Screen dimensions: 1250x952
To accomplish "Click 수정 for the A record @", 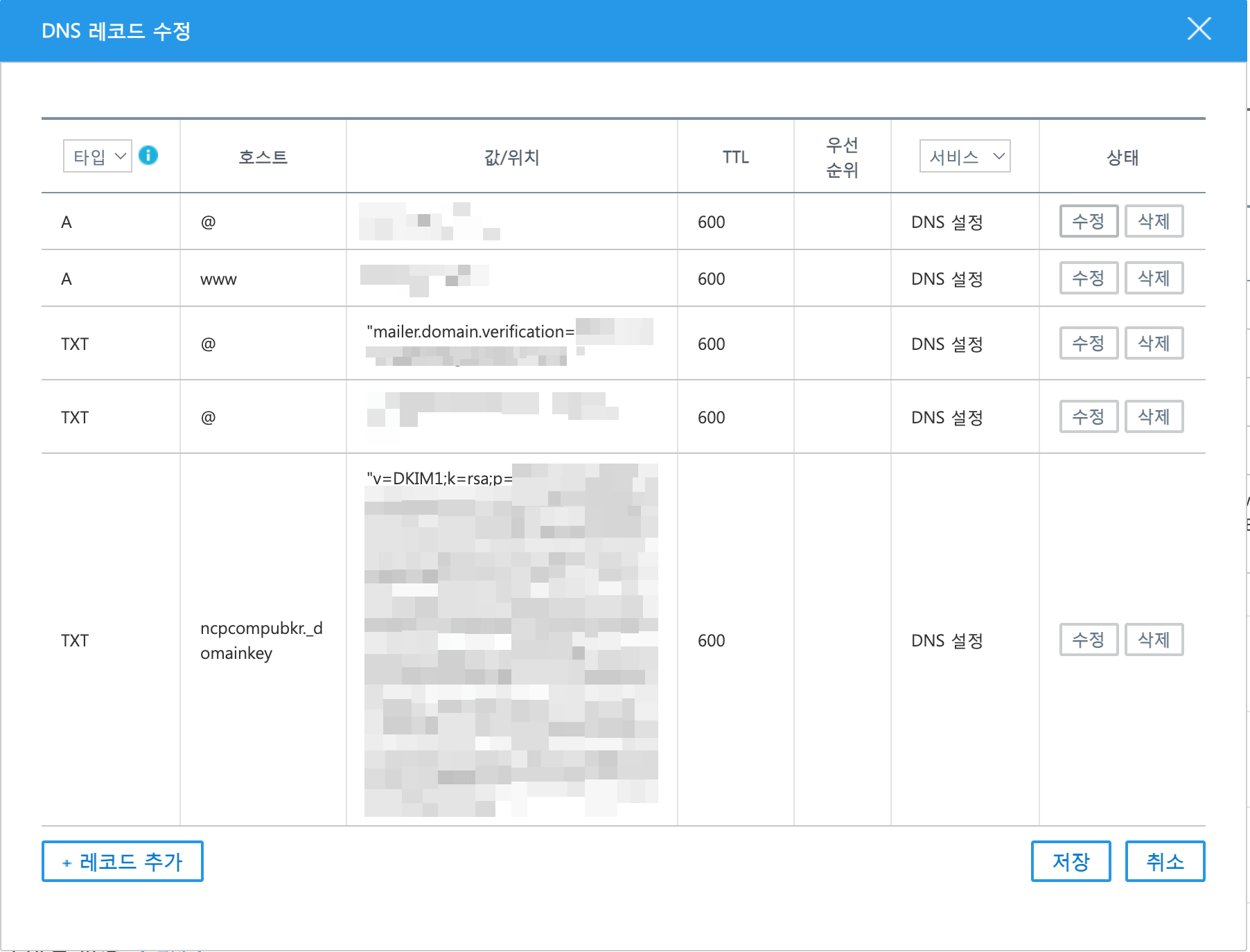I will [x=1088, y=222].
